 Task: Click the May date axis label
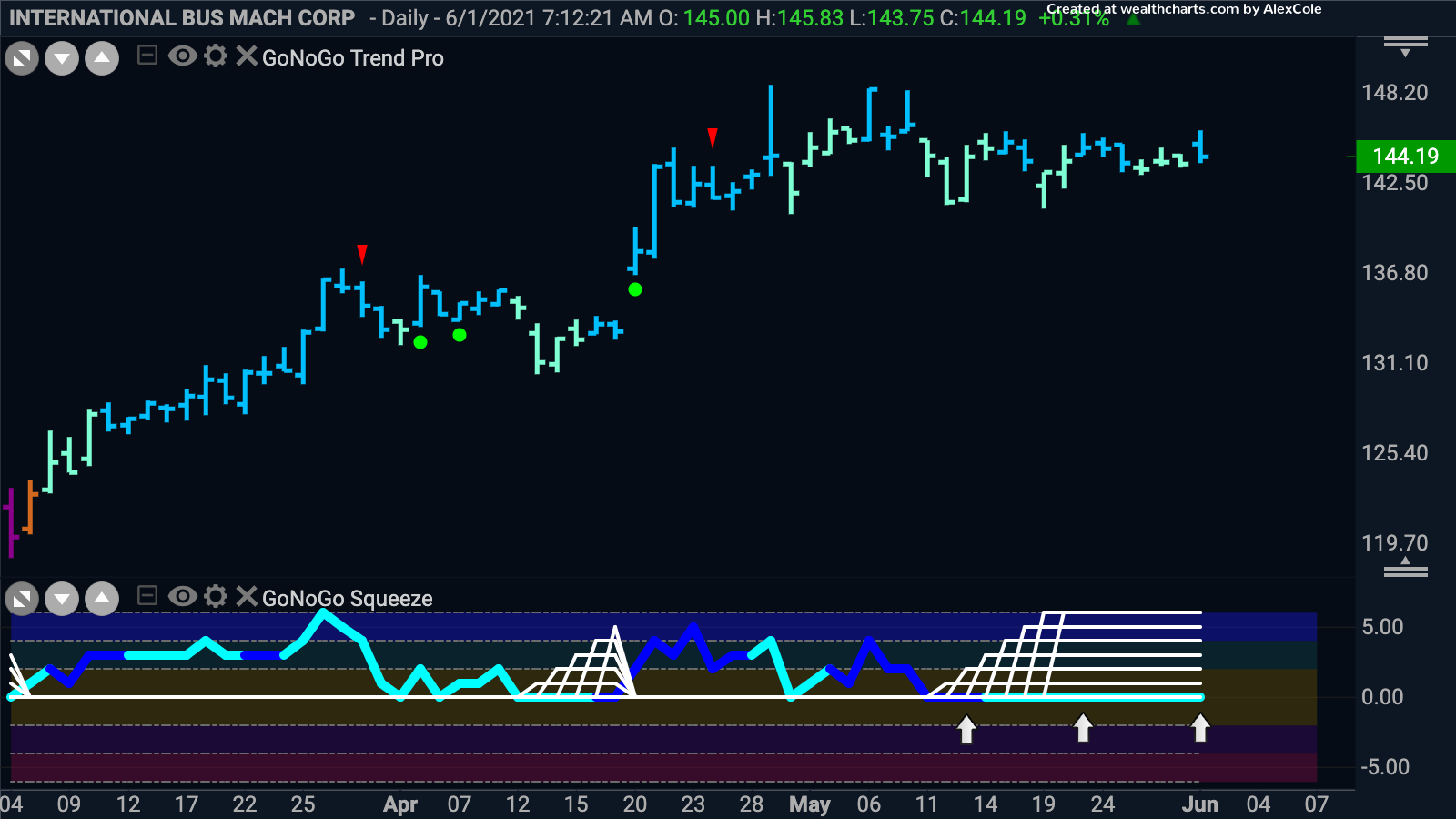[810, 804]
